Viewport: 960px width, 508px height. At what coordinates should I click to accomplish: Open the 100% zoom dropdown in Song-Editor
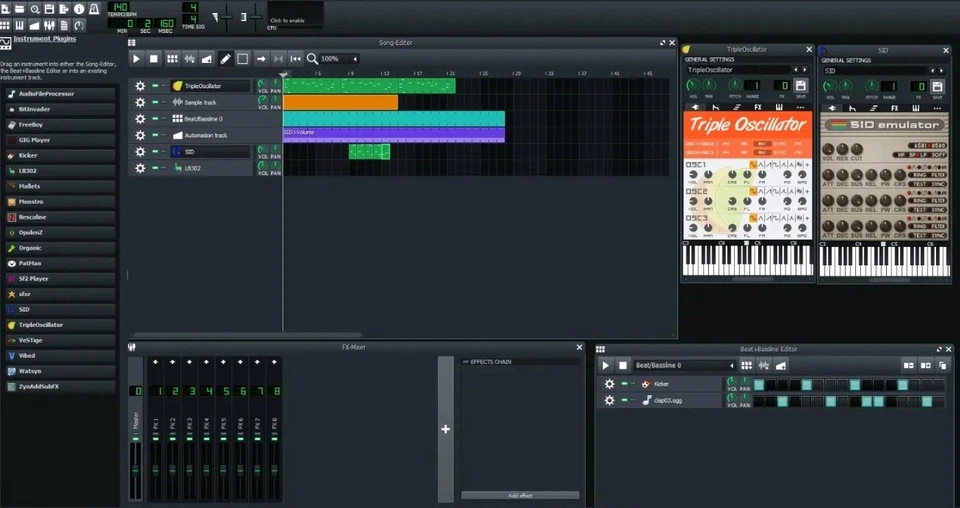click(340, 59)
